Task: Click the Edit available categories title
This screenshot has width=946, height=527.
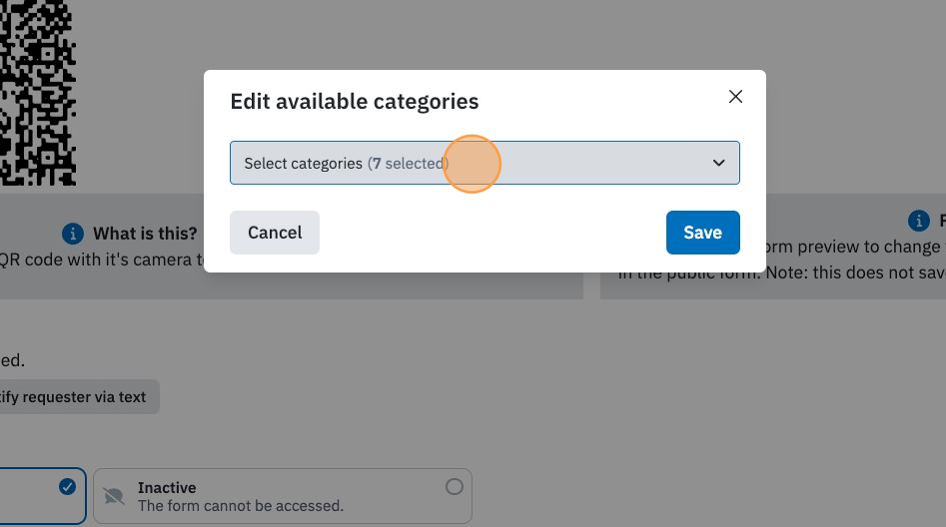Action: [355, 101]
